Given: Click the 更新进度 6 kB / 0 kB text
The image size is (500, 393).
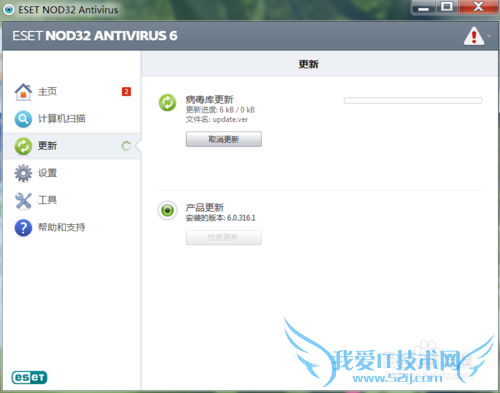Looking at the screenshot, I should click(220, 110).
